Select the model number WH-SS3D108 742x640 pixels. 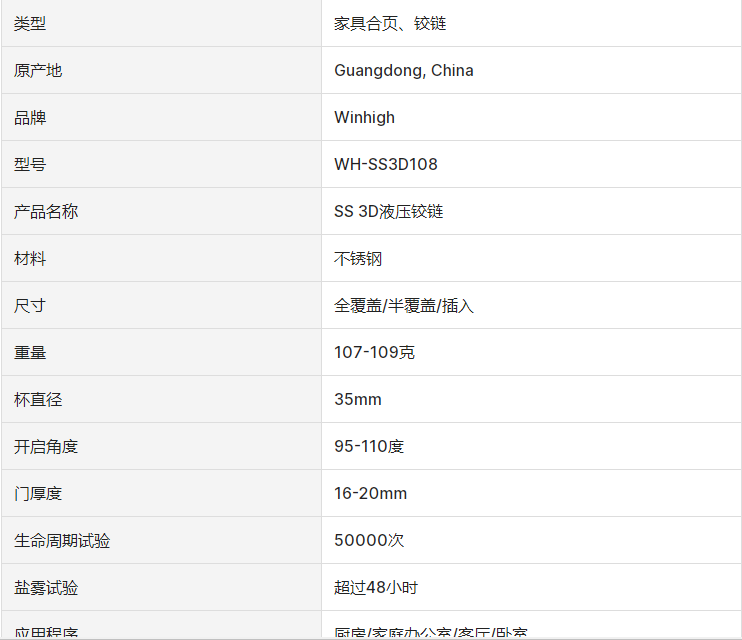(x=386, y=164)
